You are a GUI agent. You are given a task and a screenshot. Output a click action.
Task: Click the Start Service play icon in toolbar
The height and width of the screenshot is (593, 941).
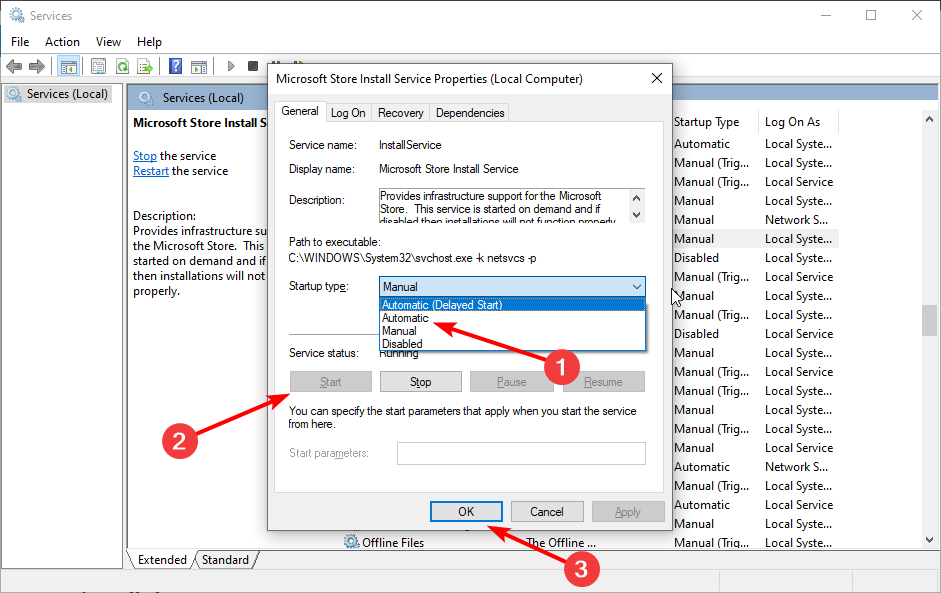[x=230, y=66]
